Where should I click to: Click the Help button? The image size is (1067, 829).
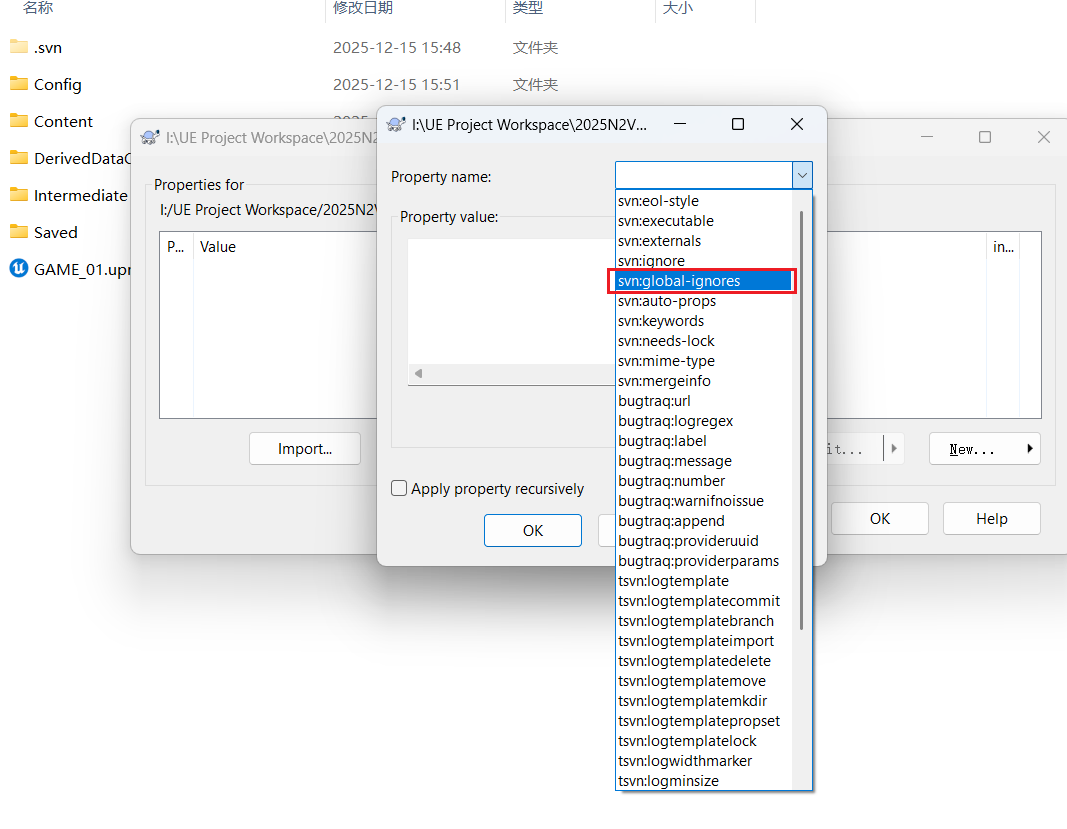[x=991, y=518]
